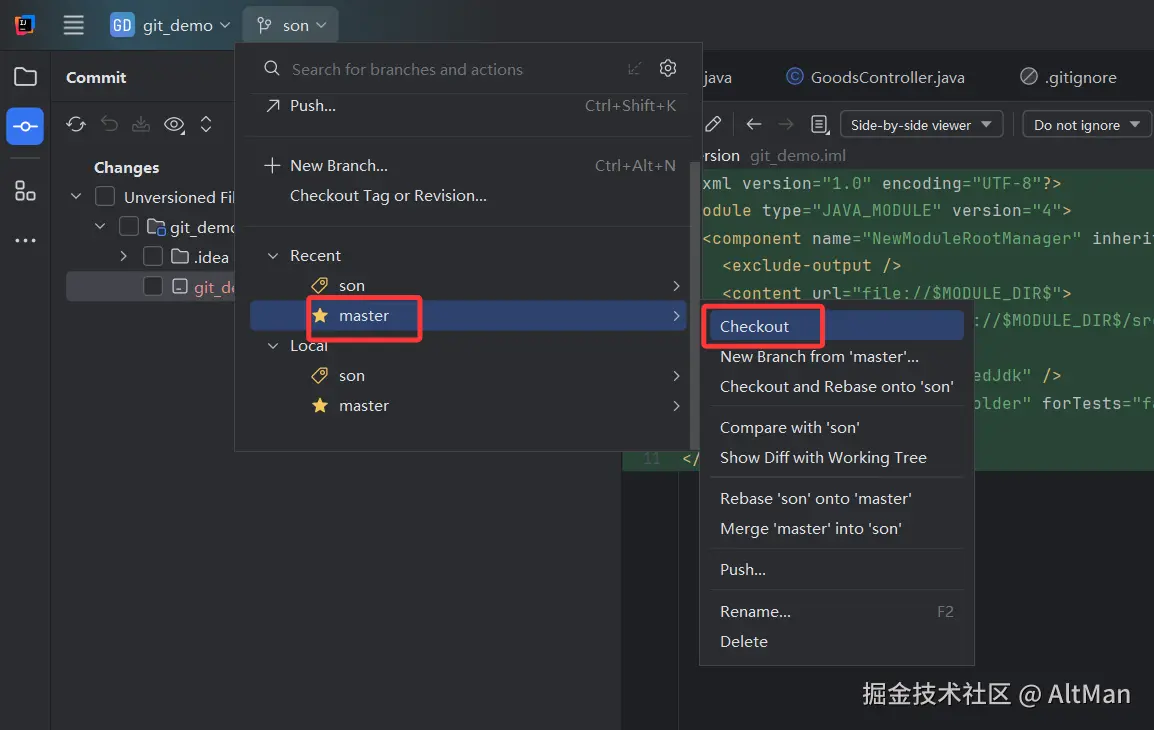Click the expand/collapse all arrows icon
Screen dimensions: 1154x730
206,124
